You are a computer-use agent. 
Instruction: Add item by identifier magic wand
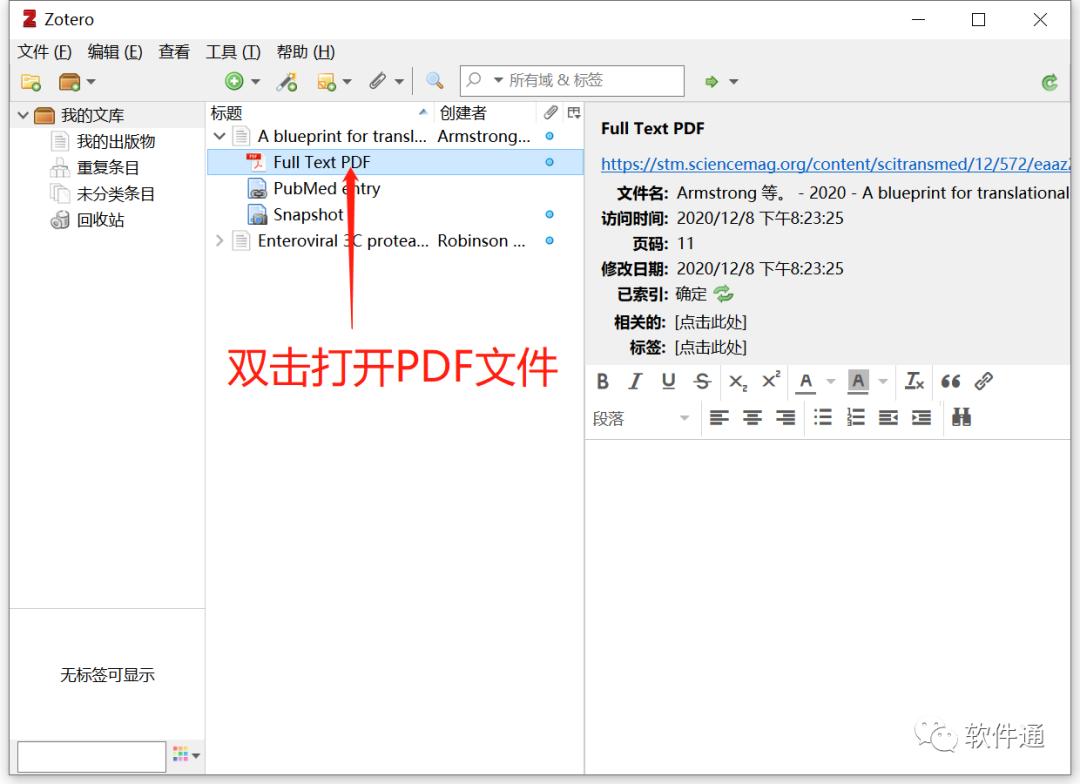287,81
